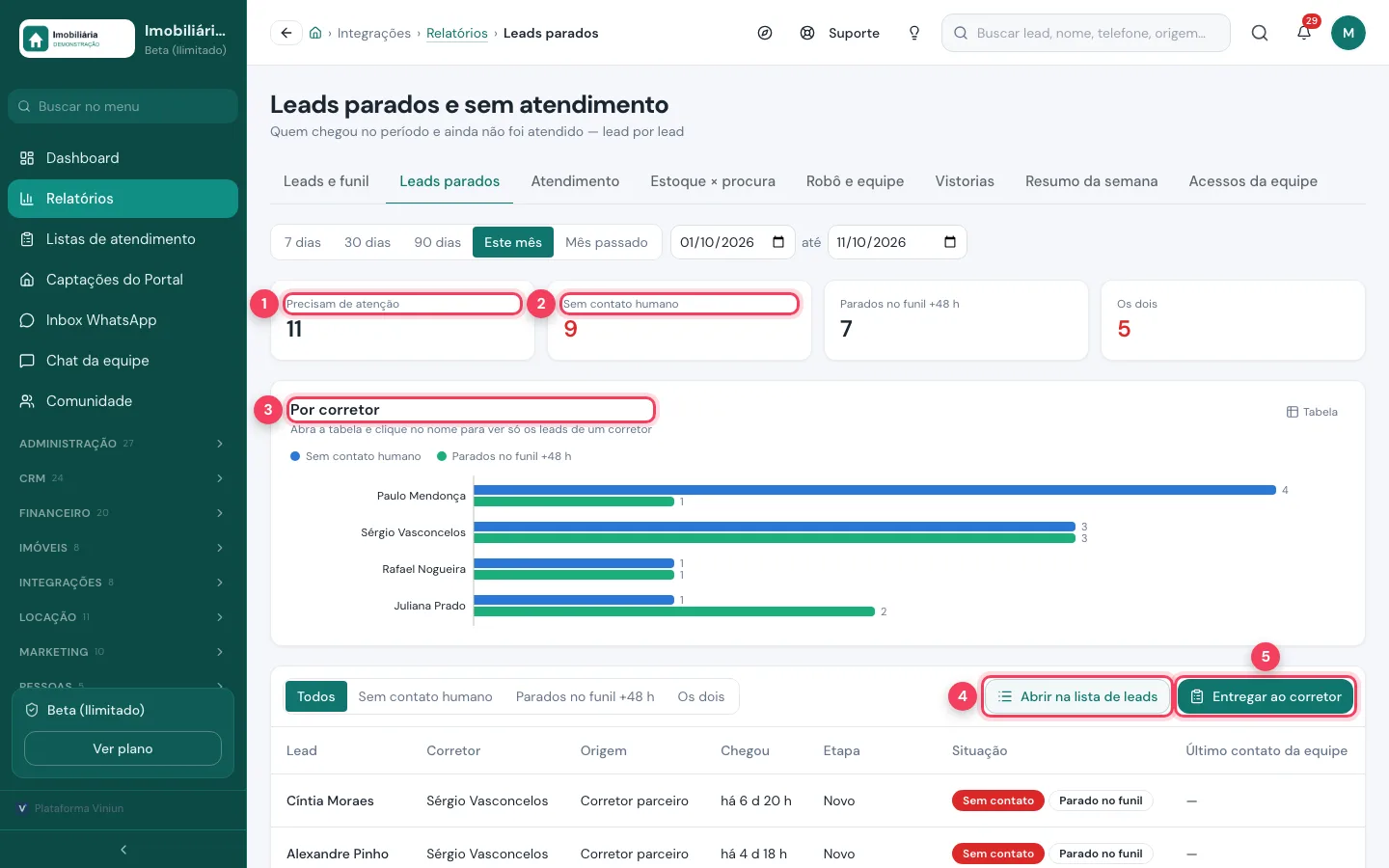
Task: Open Chat da equipe in sidebar
Action: (x=123, y=361)
